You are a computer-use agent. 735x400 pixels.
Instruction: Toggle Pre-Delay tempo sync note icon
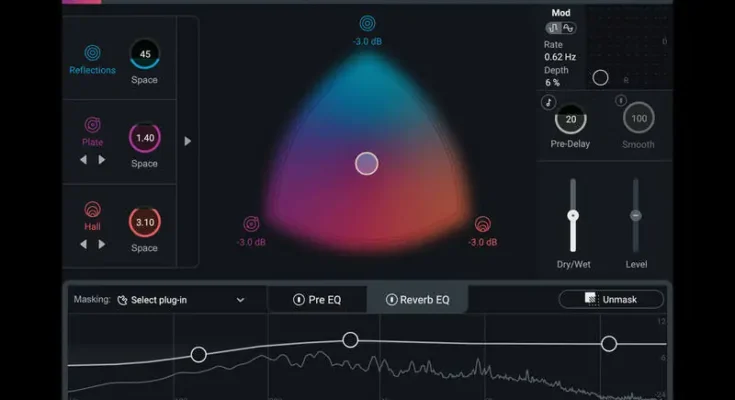(x=547, y=102)
